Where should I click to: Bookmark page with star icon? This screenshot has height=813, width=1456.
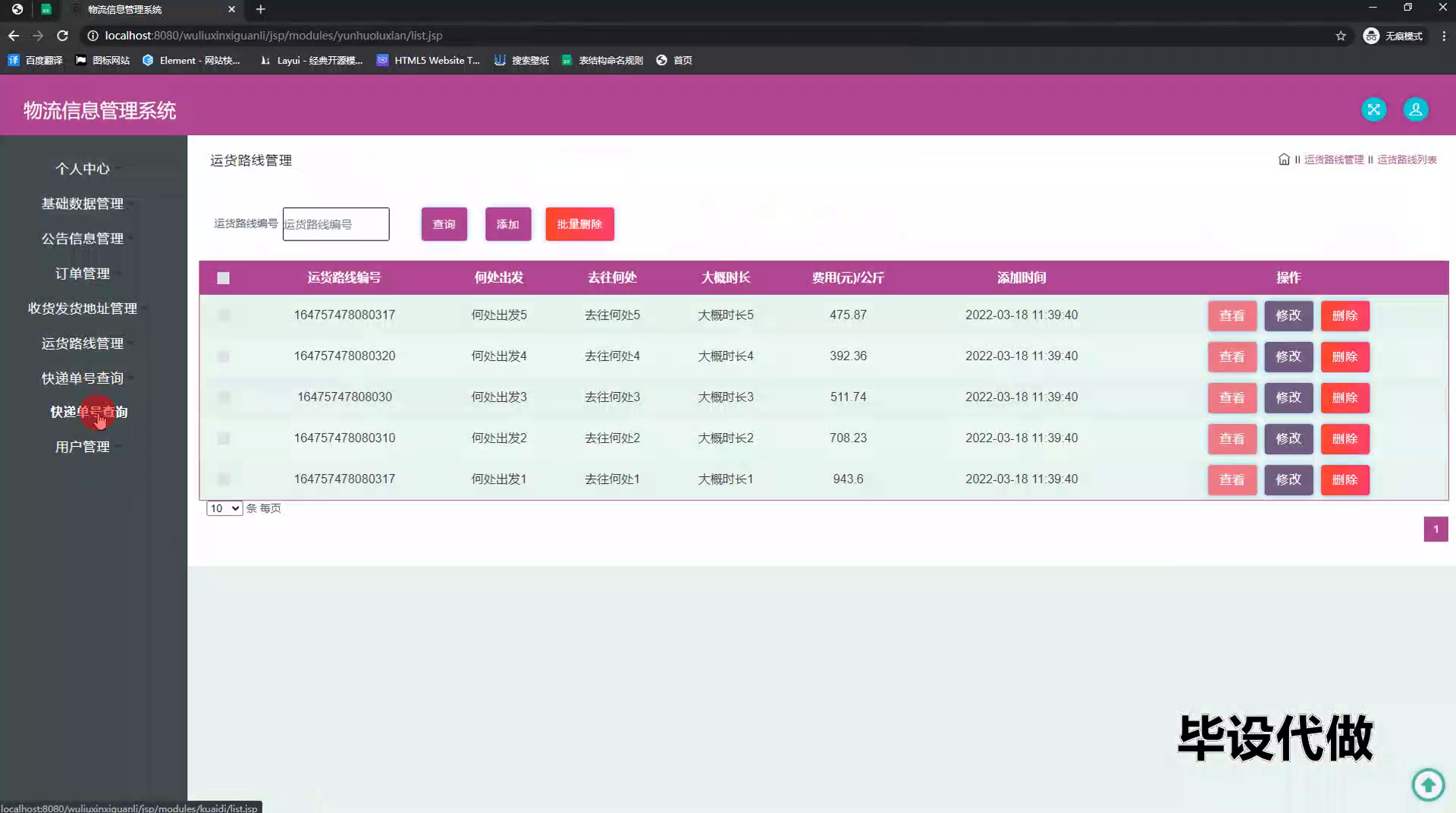(1341, 36)
